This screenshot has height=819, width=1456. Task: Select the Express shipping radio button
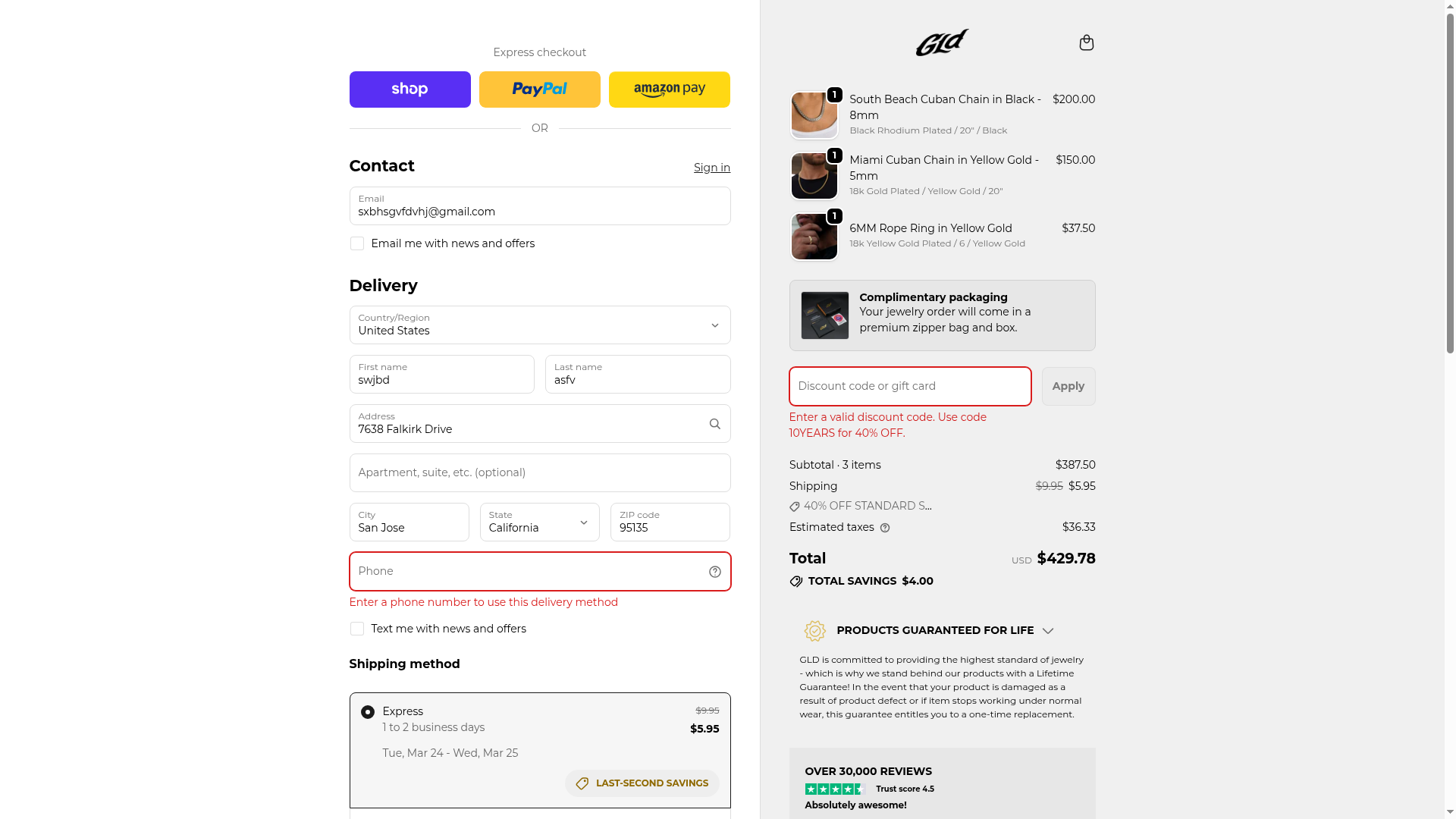[368, 712]
